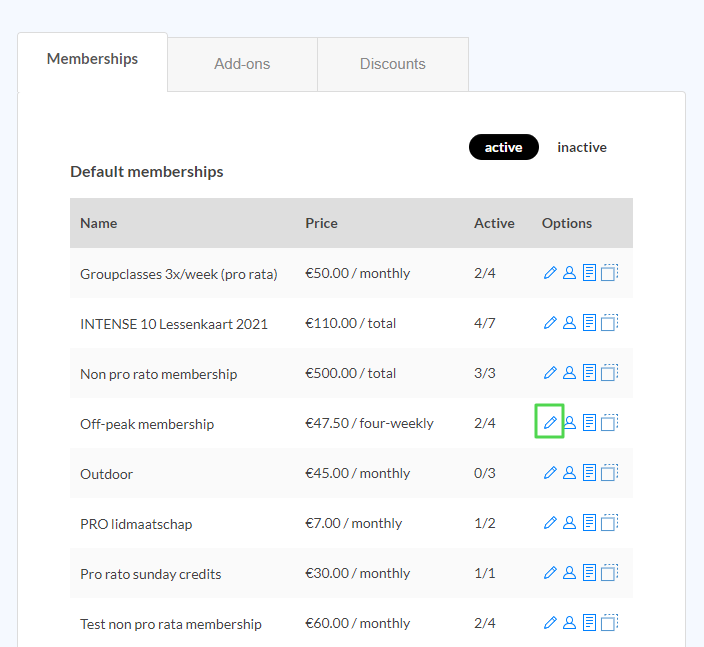
Task: Click Test non pro rata membership name
Action: [171, 624]
